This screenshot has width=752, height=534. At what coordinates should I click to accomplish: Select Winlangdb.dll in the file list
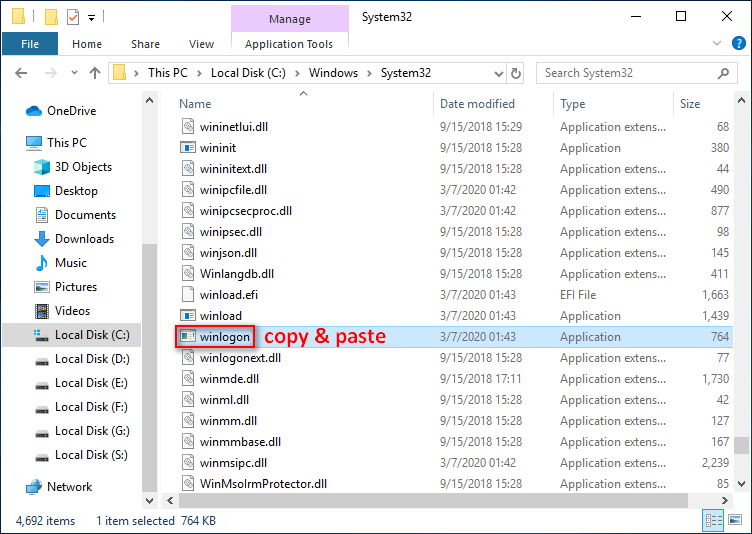(x=237, y=274)
